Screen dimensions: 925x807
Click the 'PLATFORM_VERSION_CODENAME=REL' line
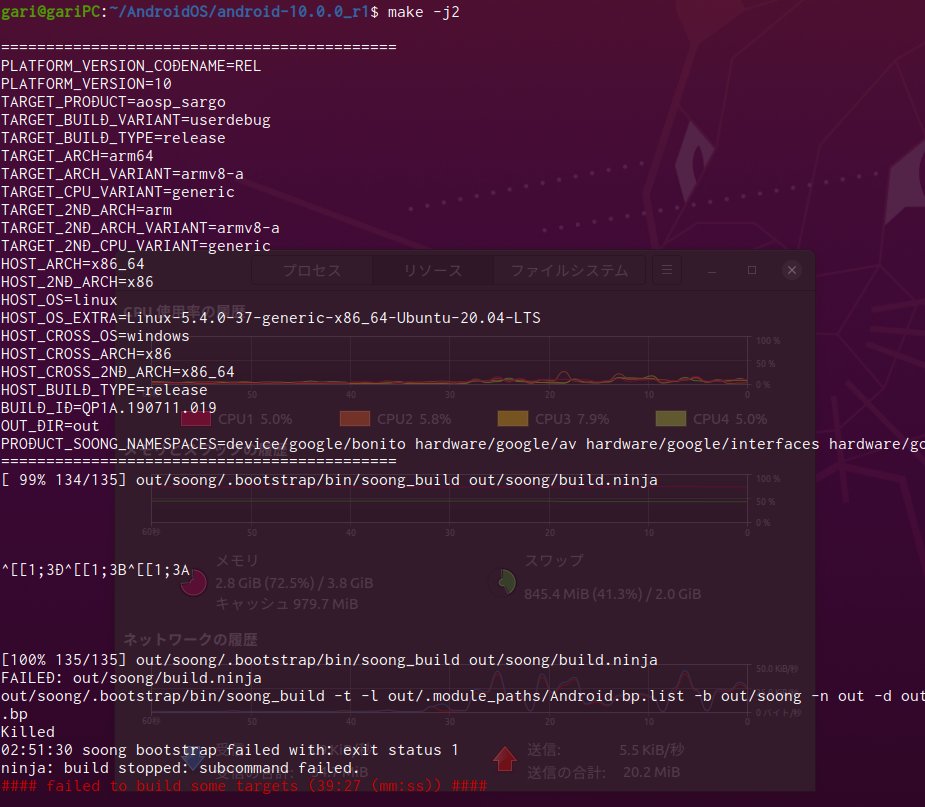click(131, 65)
